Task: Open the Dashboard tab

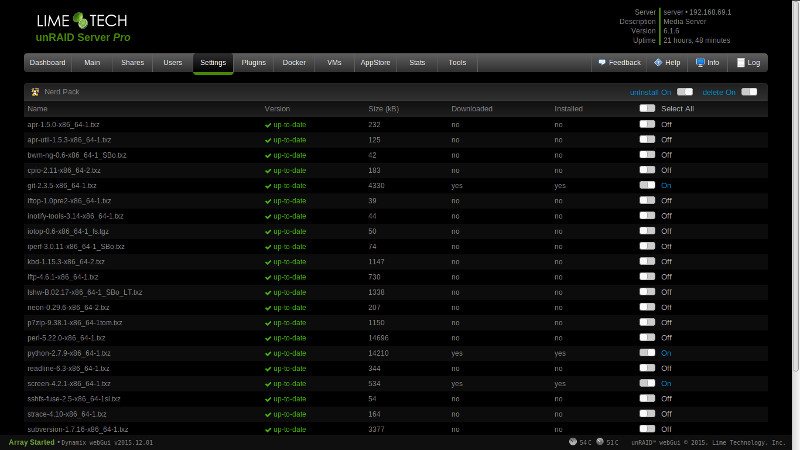Action: click(x=47, y=63)
